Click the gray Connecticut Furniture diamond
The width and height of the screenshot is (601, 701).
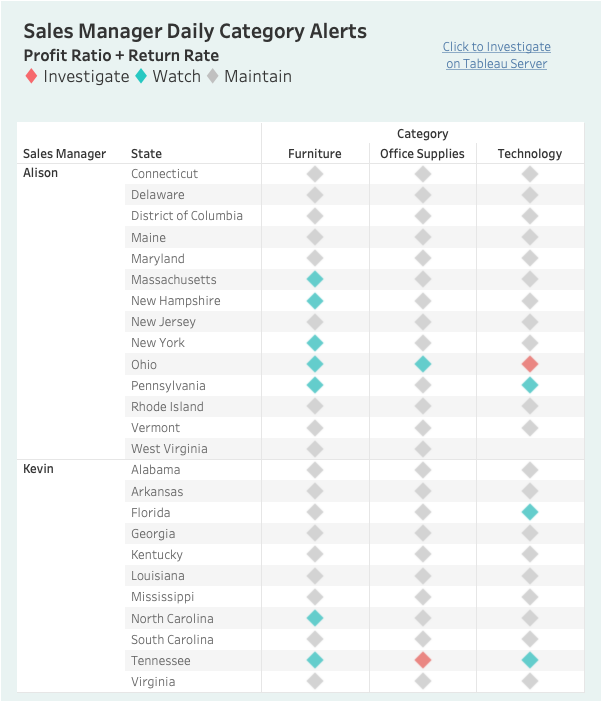coord(315,174)
